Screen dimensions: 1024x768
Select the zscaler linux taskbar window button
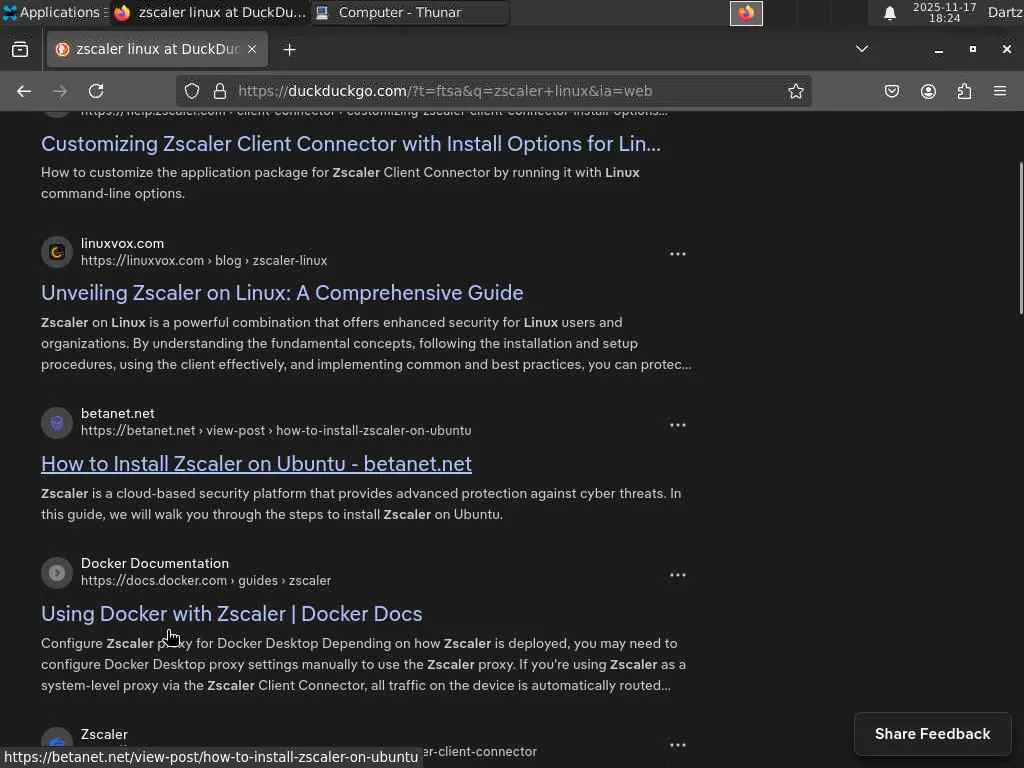pyautogui.click(x=209, y=12)
